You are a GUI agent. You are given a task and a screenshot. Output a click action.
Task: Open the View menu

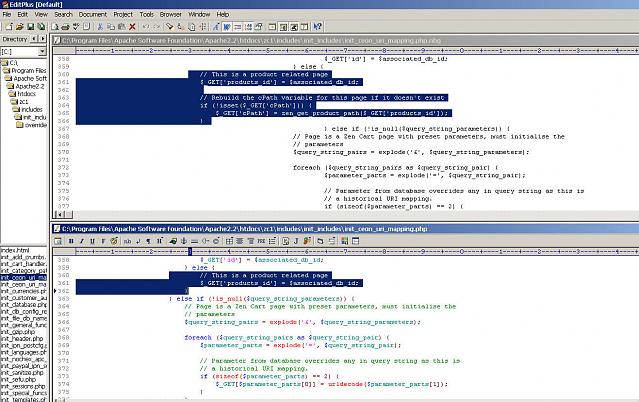click(41, 14)
